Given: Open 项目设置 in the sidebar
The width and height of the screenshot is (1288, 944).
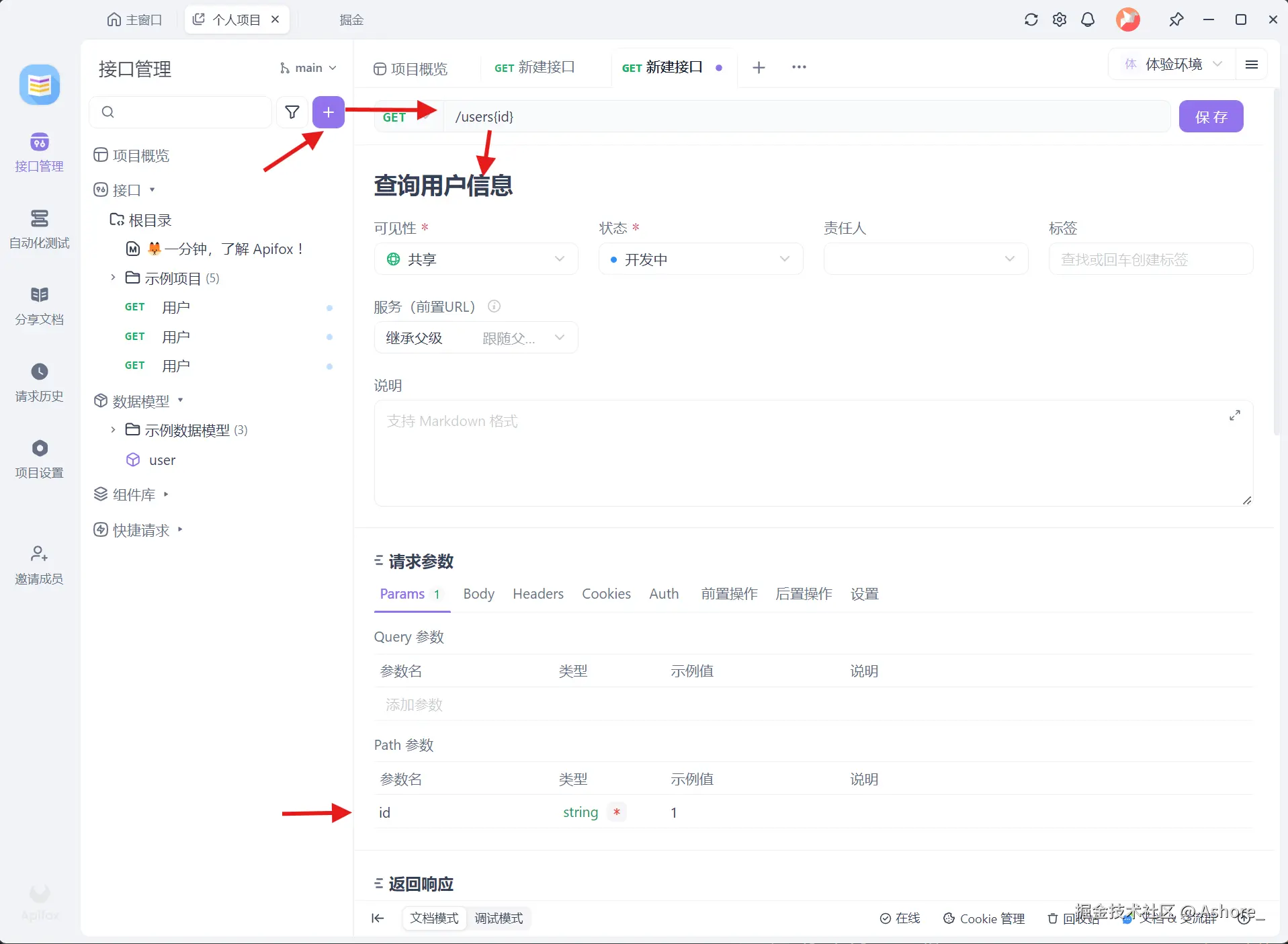Looking at the screenshot, I should coord(39,459).
